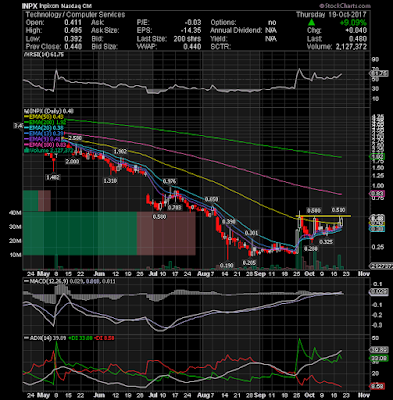The image size is (393, 400).
Task: Click the VWAP label
Action: (x=146, y=47)
